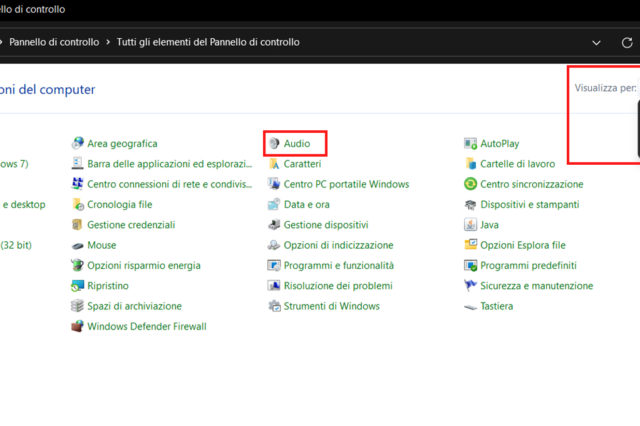Refresh the Control Panel view
640x426 pixels.
627,42
